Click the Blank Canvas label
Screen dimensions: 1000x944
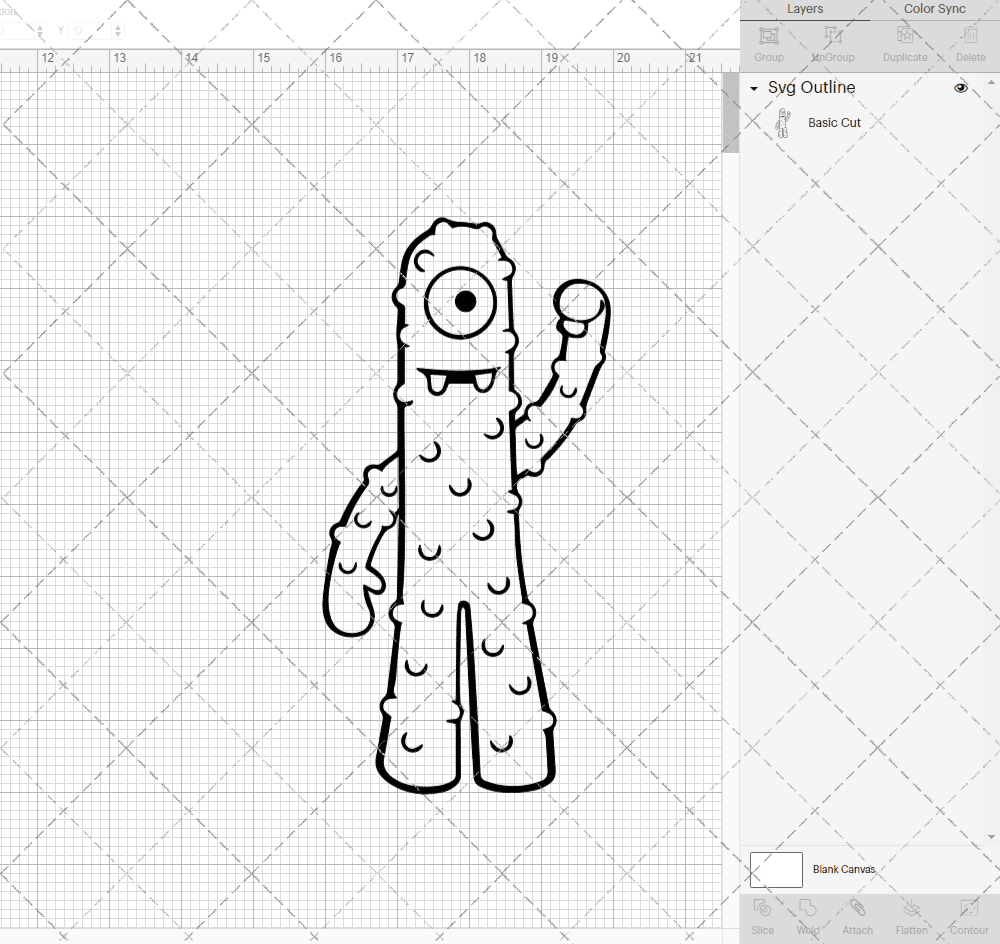(x=843, y=870)
